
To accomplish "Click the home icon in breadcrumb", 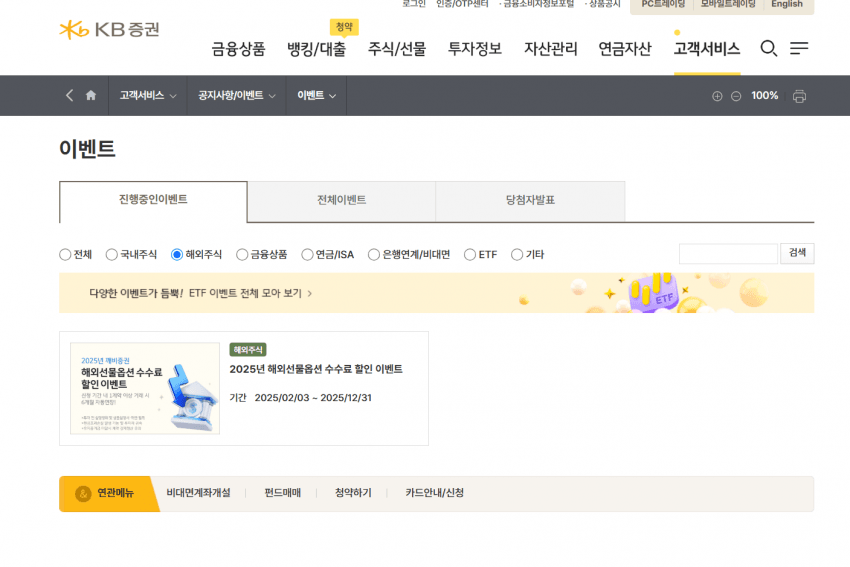I will (x=91, y=96).
